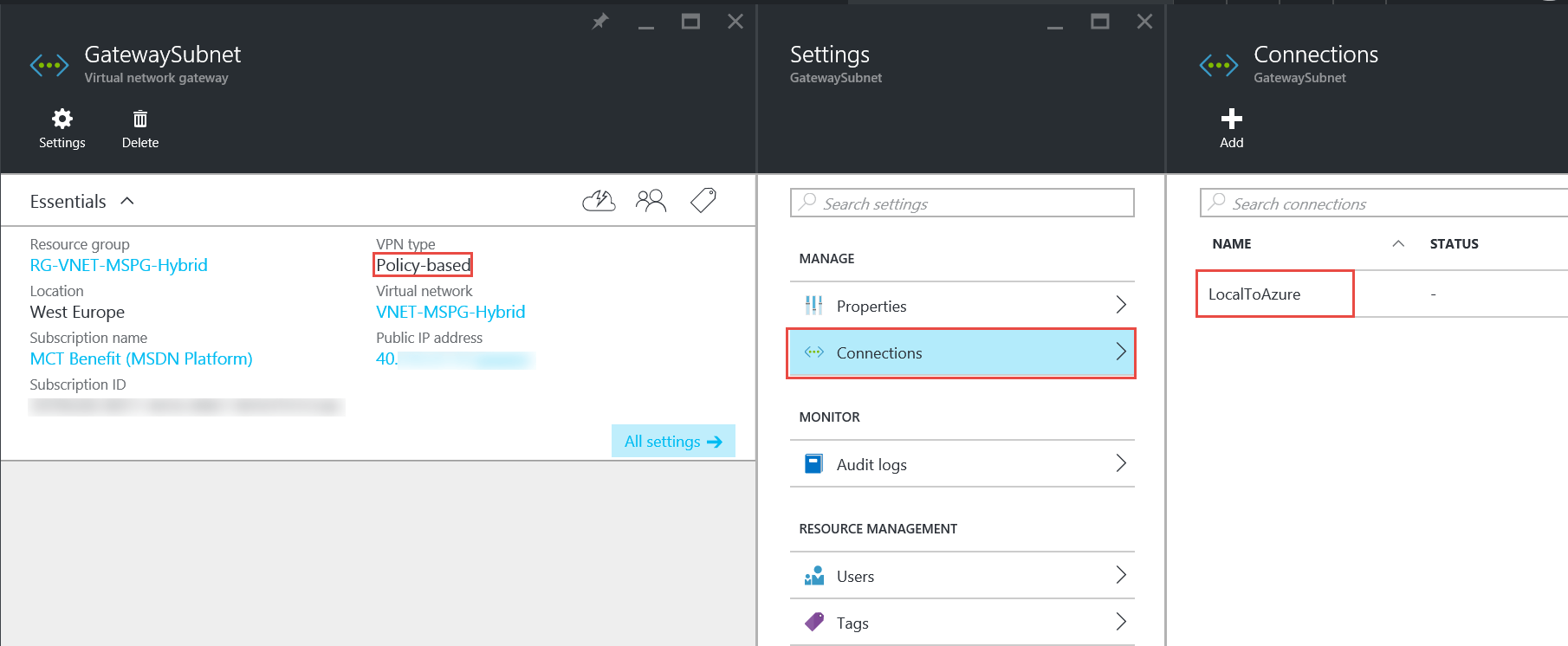This screenshot has width=1568, height=646.
Task: Open Settings gear in GatewaySubnet toolbar
Action: click(x=62, y=129)
